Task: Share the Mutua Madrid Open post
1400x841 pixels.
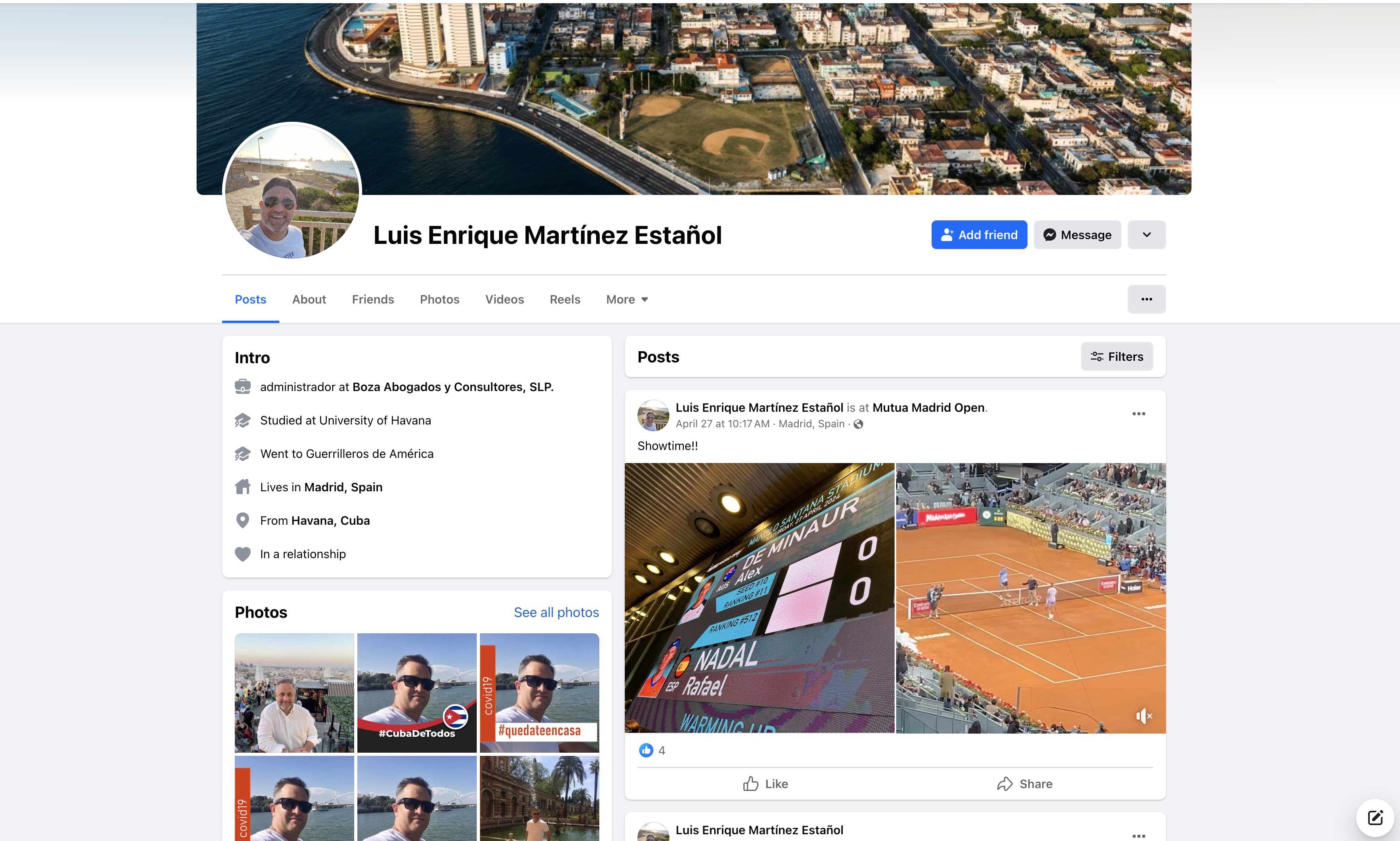Action: (x=1024, y=784)
